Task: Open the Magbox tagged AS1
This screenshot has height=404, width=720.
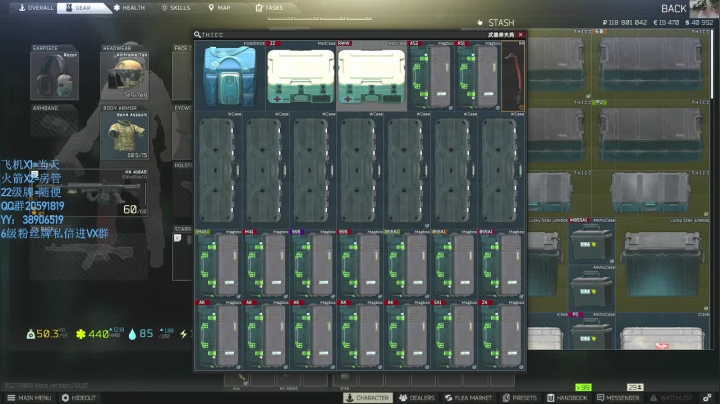Action: 478,76
